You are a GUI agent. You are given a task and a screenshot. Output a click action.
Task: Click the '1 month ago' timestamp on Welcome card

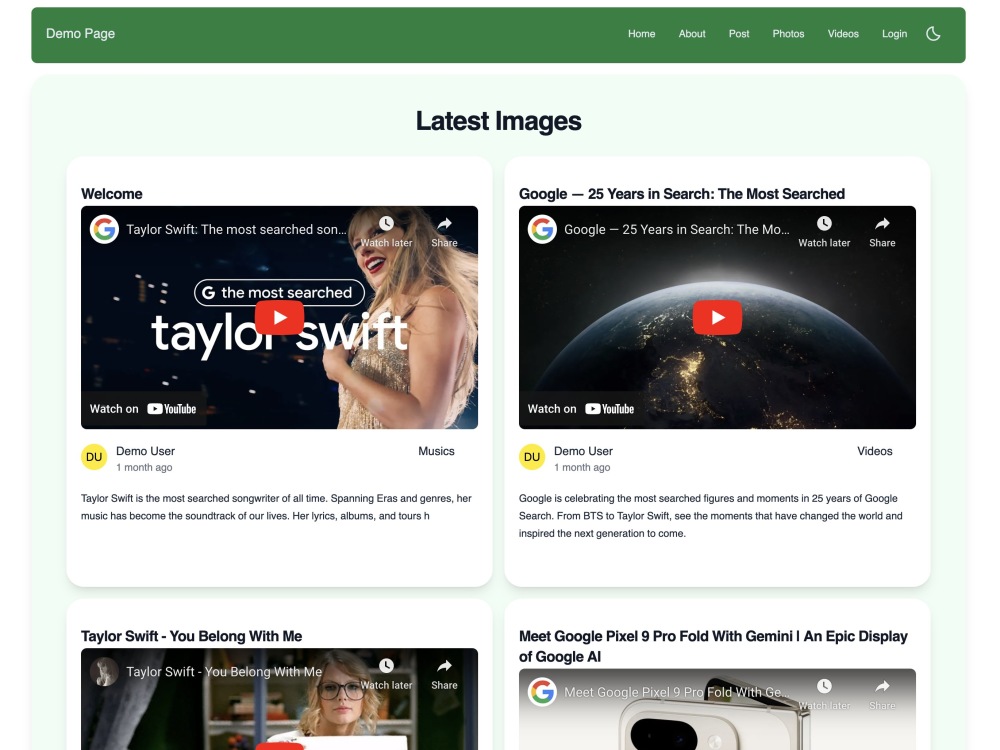(x=144, y=467)
